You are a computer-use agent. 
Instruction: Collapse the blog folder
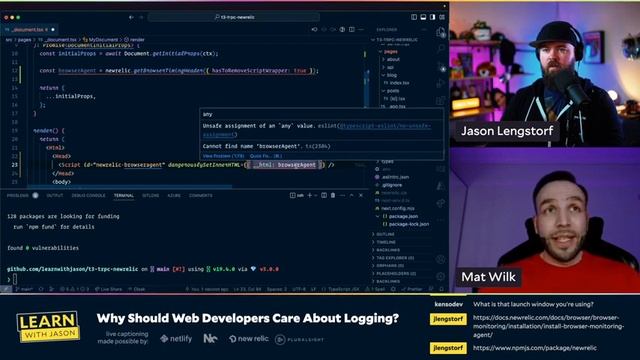coord(389,75)
